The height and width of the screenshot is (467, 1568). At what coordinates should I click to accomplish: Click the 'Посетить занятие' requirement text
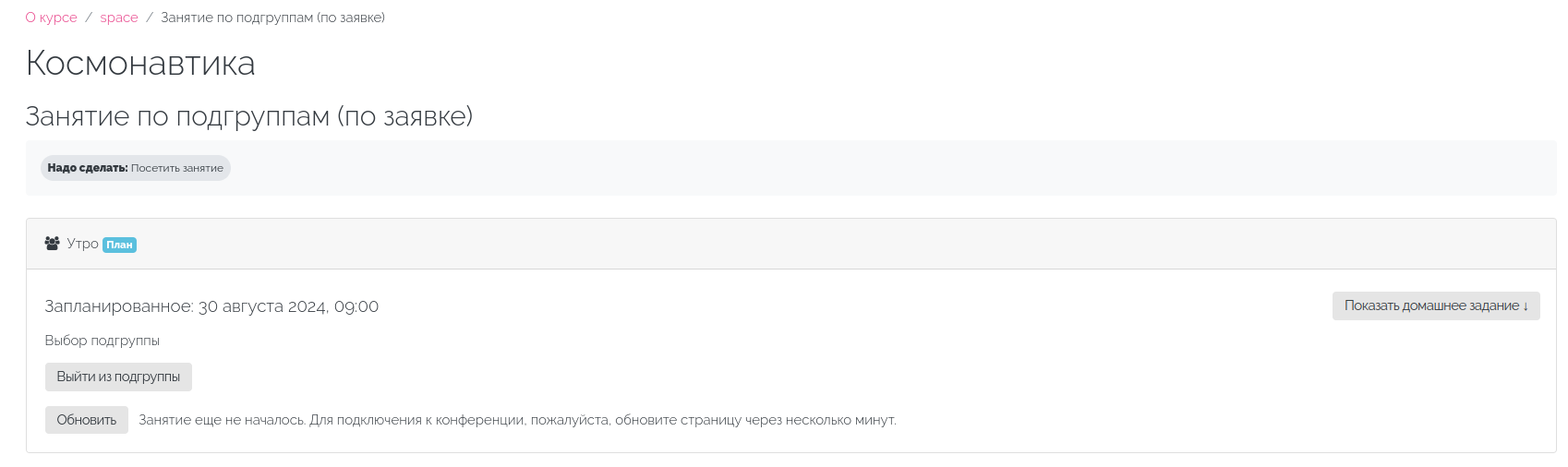pos(177,168)
